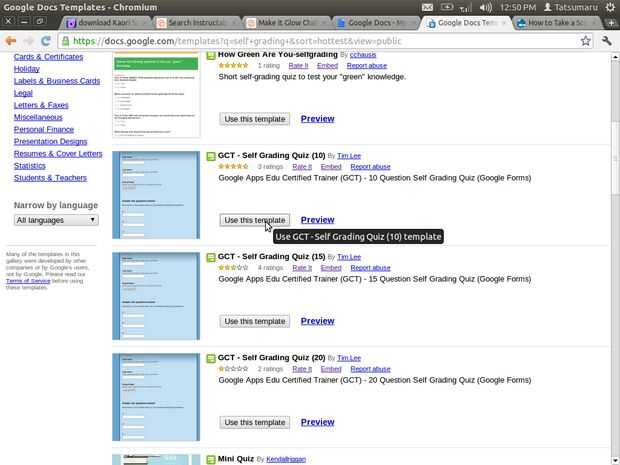Report abuse on GCT Quiz (20)
The height and width of the screenshot is (465, 620).
click(370, 369)
